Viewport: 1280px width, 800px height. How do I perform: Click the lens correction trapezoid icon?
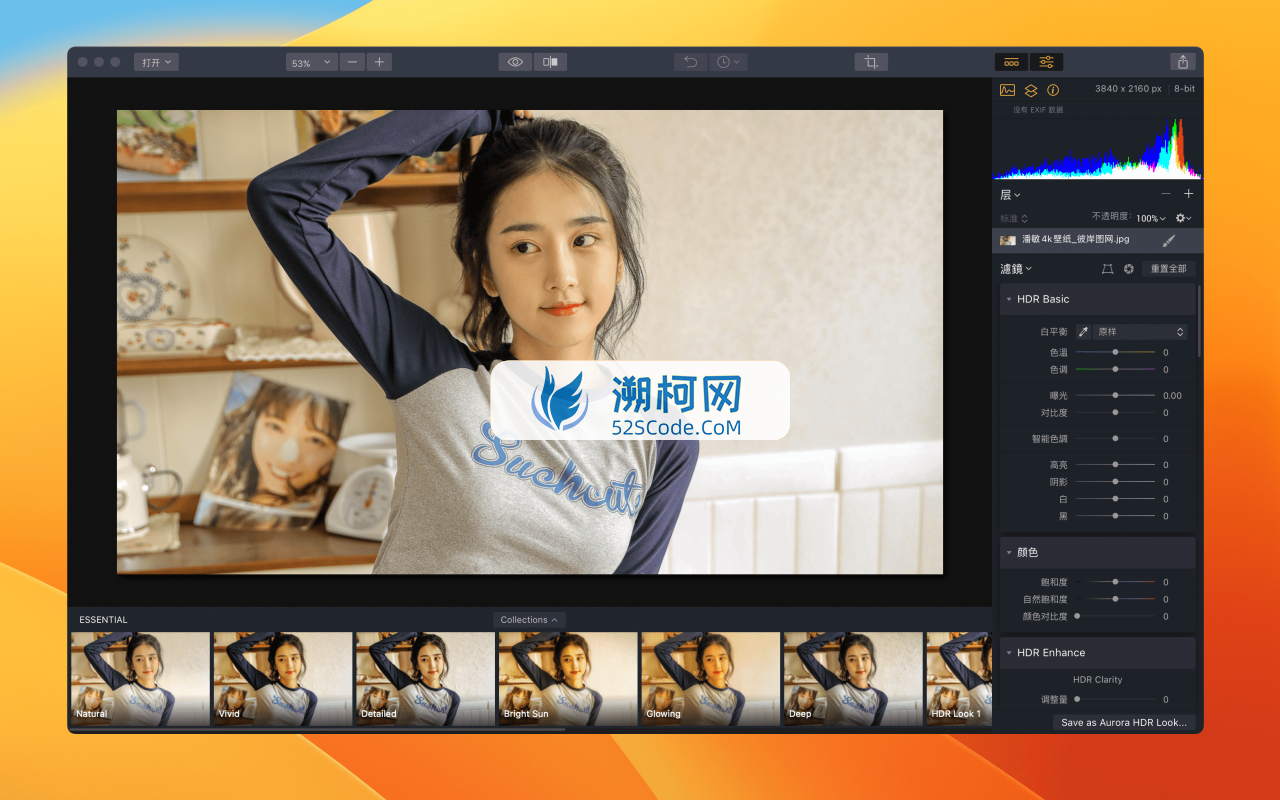tap(1107, 269)
